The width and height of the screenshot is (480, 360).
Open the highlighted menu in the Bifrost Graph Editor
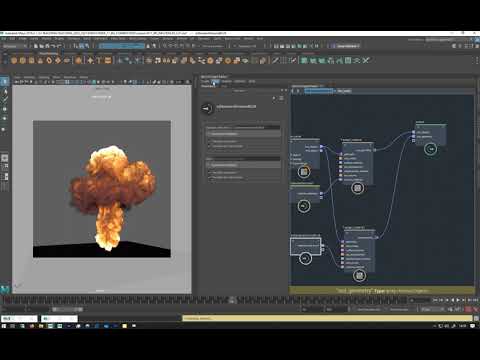(215, 81)
